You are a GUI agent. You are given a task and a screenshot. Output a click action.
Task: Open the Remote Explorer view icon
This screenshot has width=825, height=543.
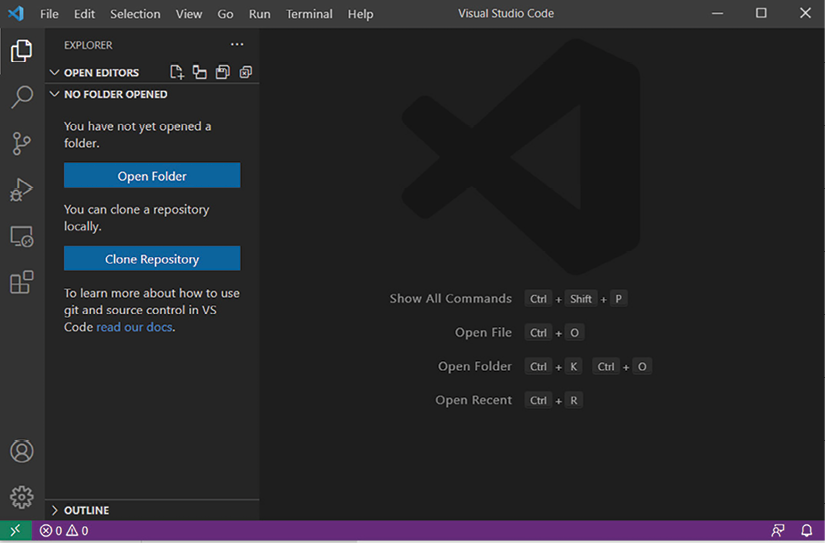click(22, 236)
